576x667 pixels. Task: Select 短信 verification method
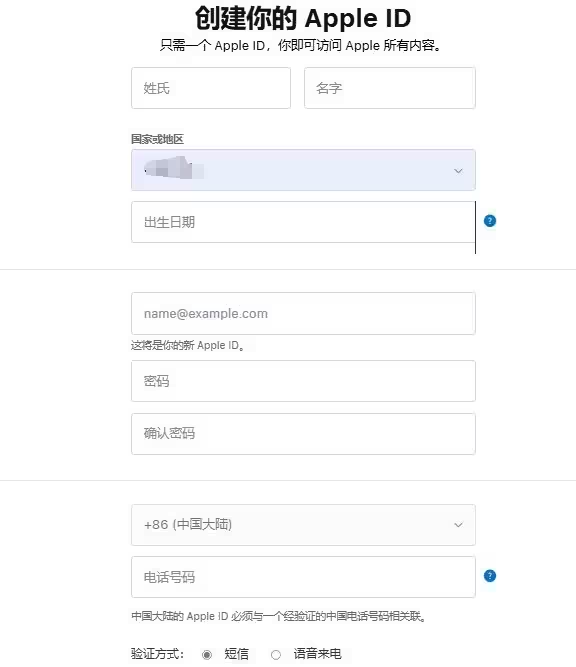point(207,655)
